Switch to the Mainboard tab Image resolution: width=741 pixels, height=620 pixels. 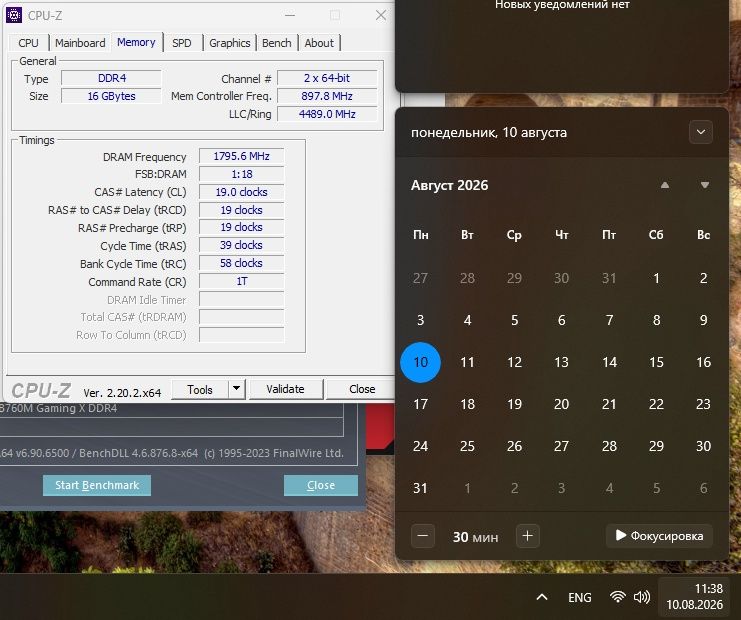(80, 43)
